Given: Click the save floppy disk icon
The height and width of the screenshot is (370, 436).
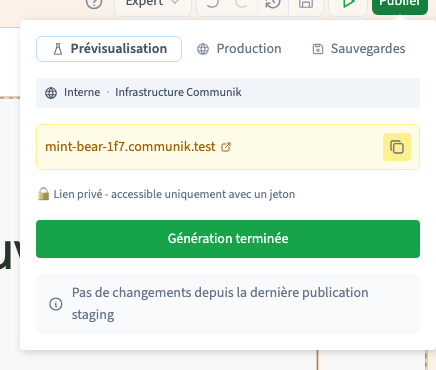Looking at the screenshot, I should tap(306, 3).
